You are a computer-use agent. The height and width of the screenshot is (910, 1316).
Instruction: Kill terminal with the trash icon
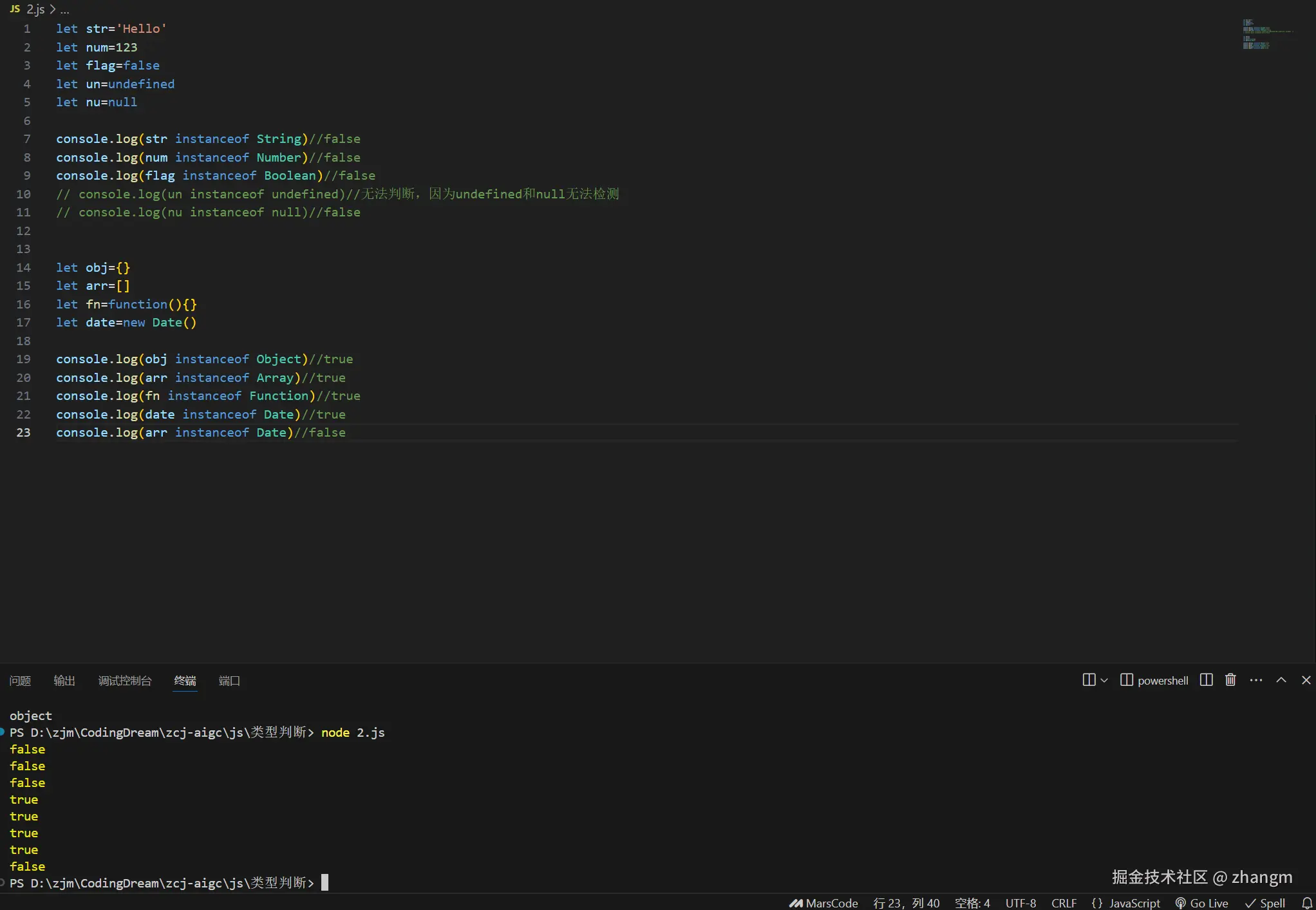pyautogui.click(x=1230, y=680)
